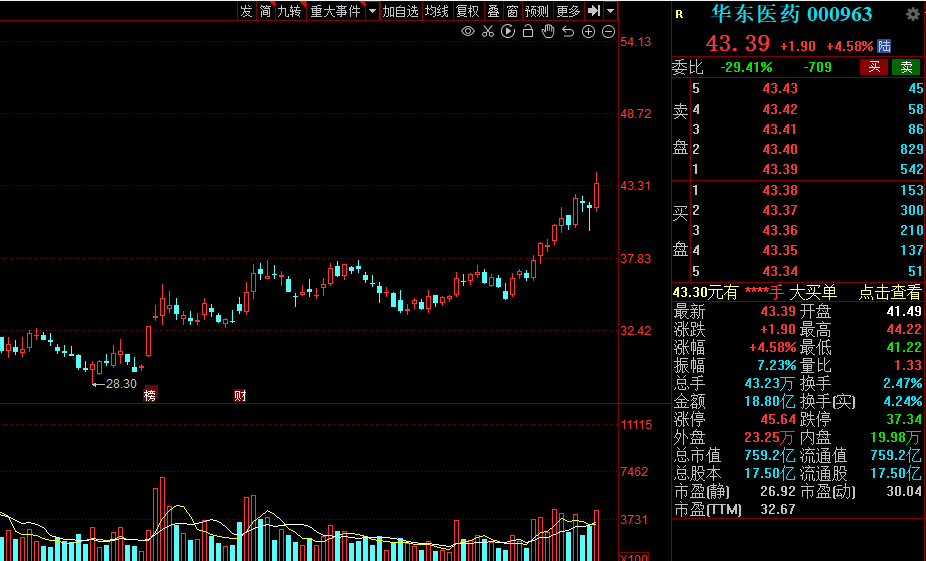Click the undo arrow icon

(x=568, y=32)
